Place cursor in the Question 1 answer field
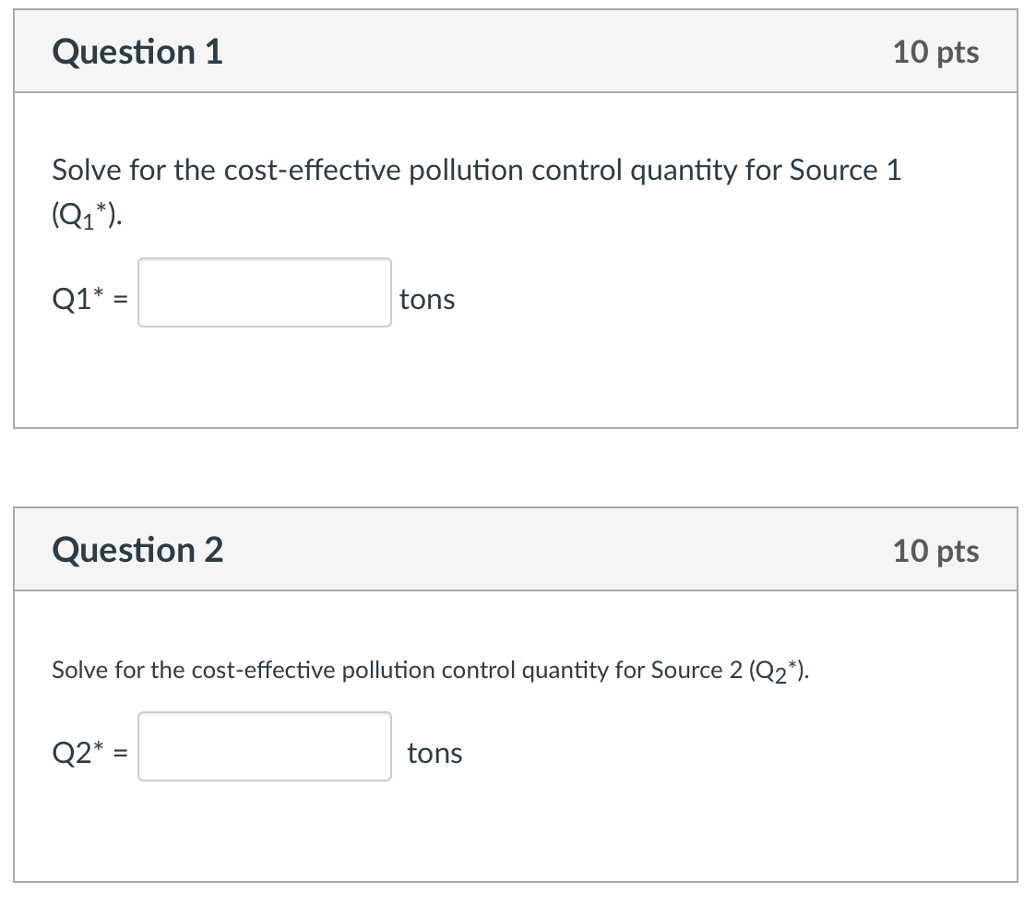1024x917 pixels. click(x=265, y=293)
